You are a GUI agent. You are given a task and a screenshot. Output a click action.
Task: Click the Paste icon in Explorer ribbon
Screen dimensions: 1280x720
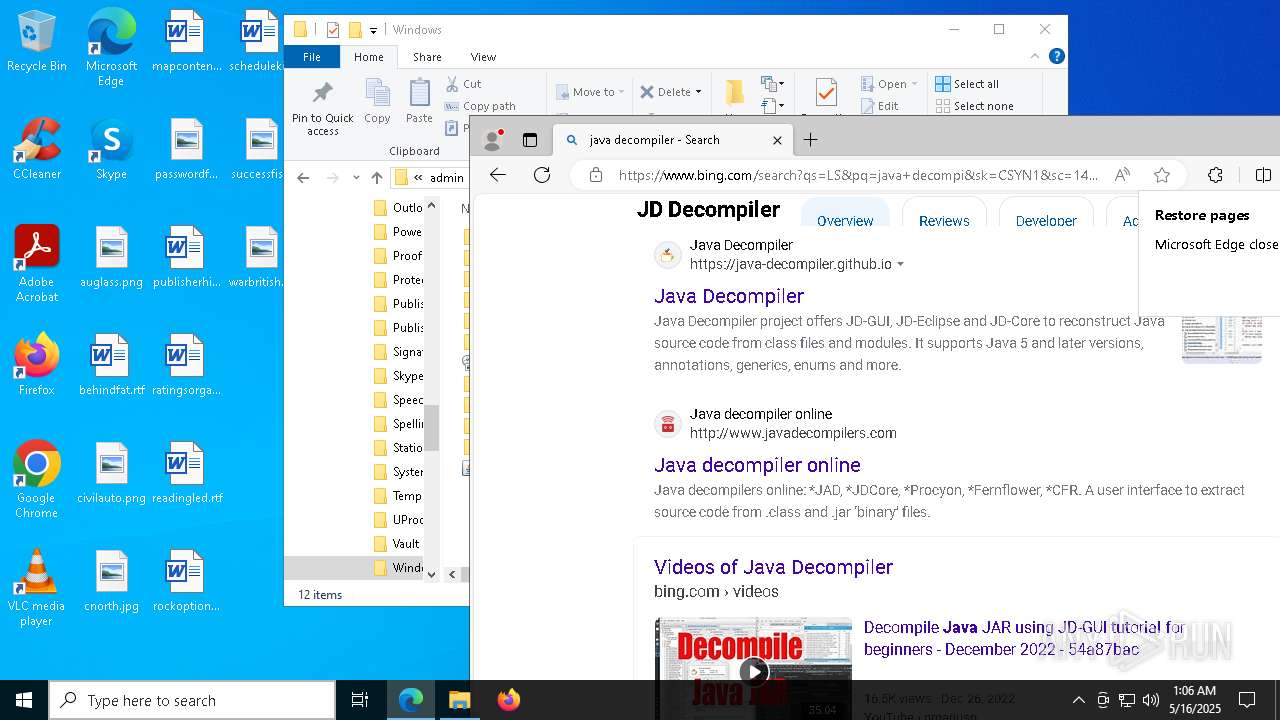[x=419, y=101]
